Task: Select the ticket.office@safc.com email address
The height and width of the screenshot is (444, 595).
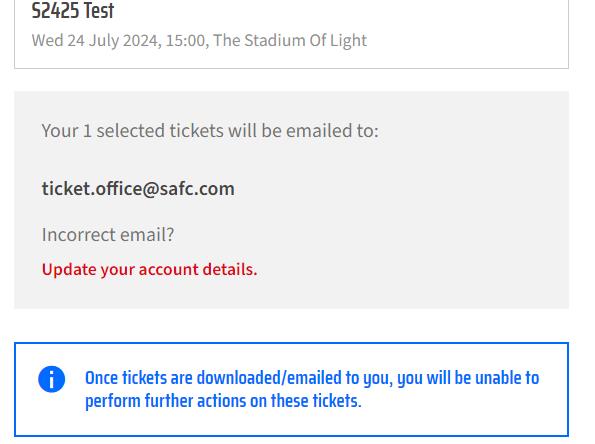Action: (138, 189)
